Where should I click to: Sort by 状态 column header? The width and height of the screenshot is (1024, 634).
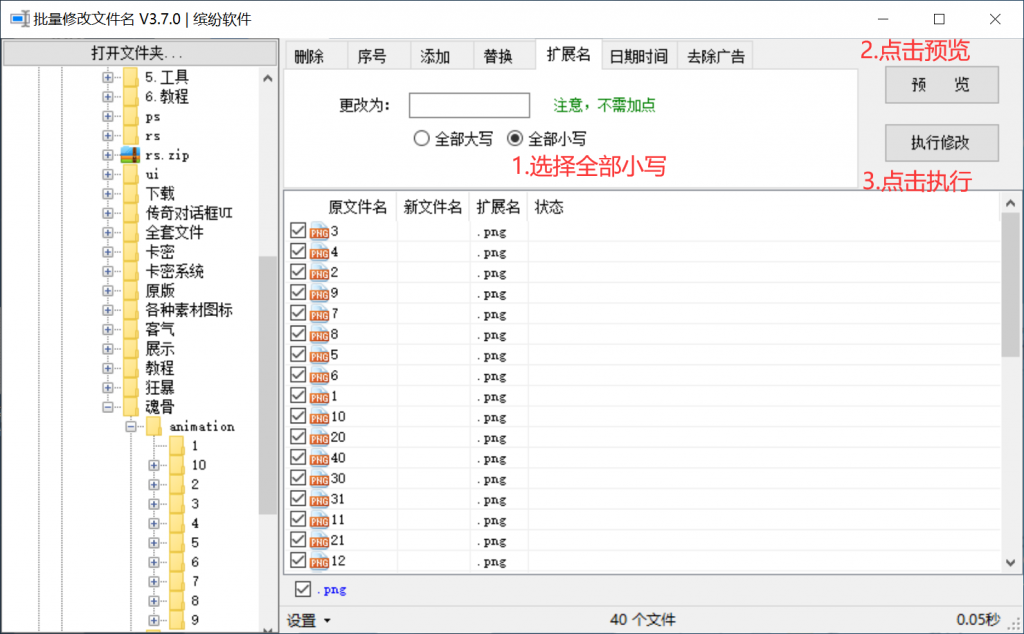click(549, 207)
